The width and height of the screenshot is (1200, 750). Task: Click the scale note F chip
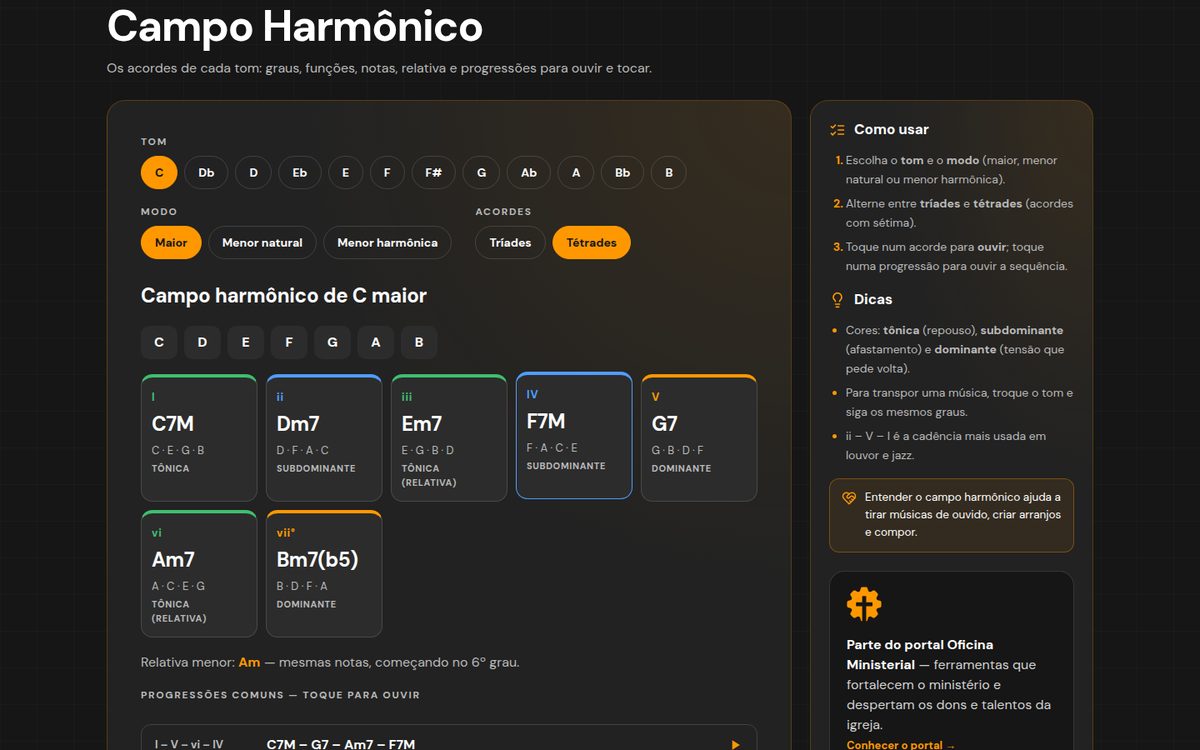click(x=289, y=342)
